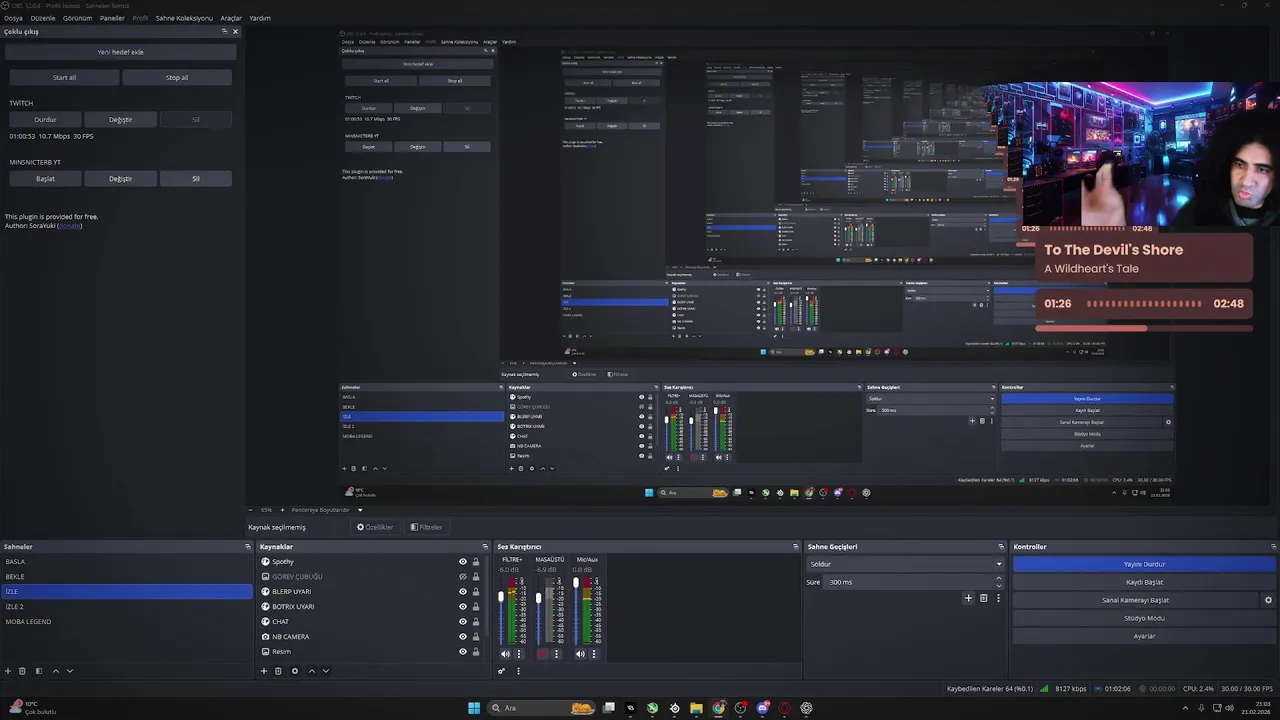The image size is (1280, 720).
Task: Mute the Mic/Aux audio channel
Action: click(580, 654)
